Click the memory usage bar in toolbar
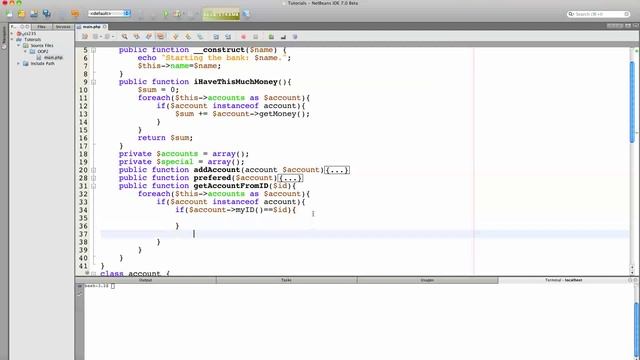 (x=221, y=14)
